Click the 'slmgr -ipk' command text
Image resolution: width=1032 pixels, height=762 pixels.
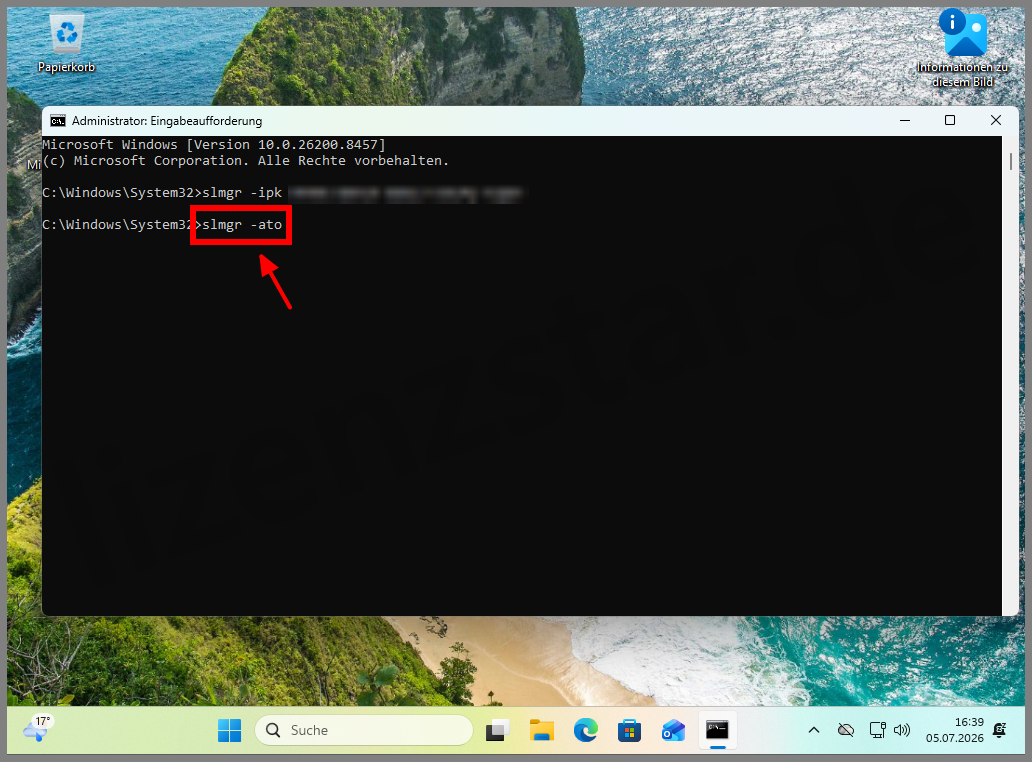242,193
